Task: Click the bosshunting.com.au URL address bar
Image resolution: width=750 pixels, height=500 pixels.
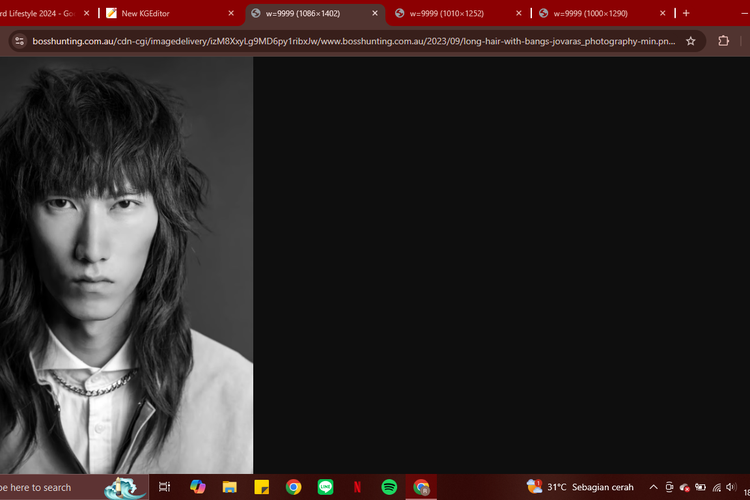Action: (x=350, y=41)
